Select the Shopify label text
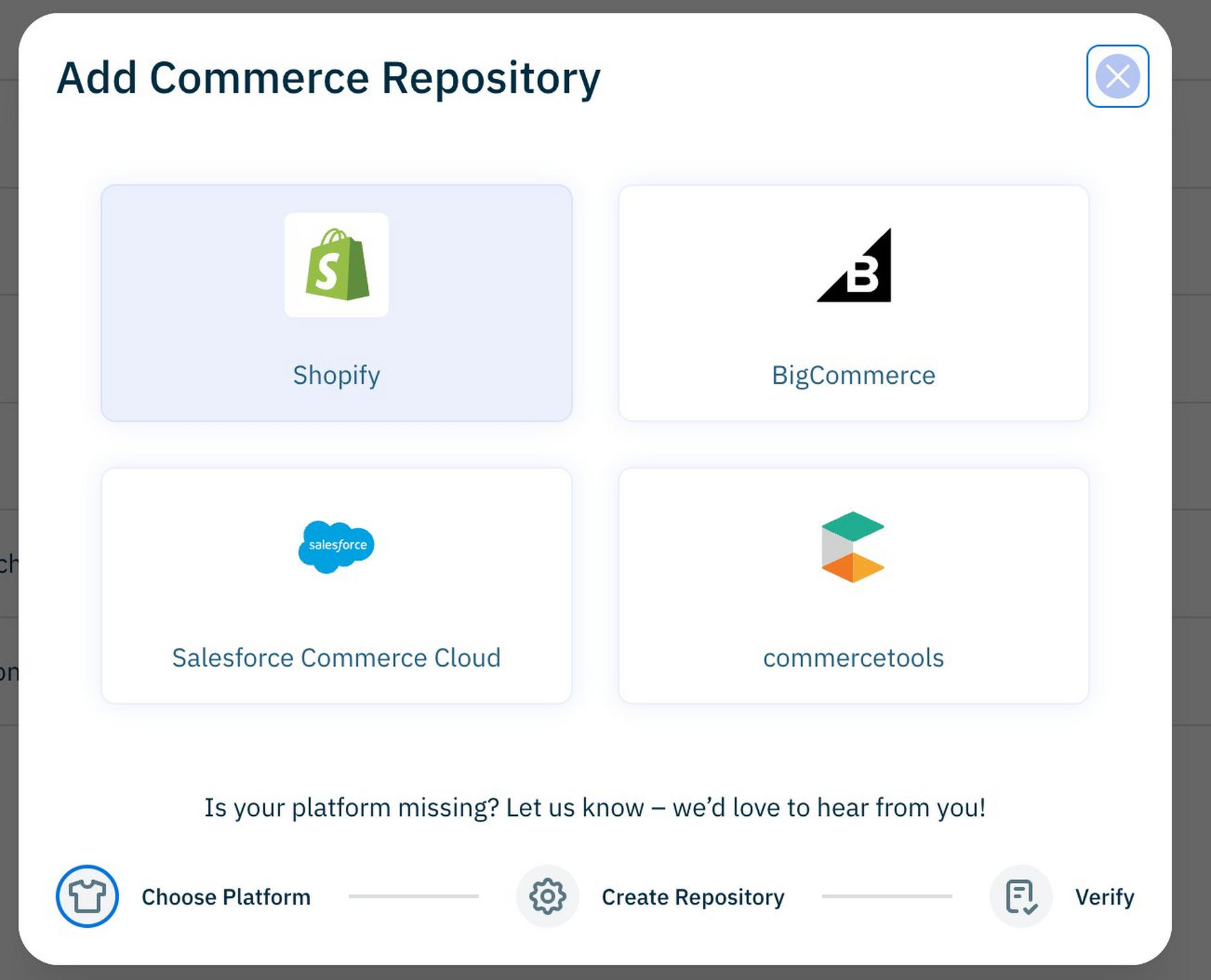This screenshot has width=1211, height=980. (x=336, y=375)
